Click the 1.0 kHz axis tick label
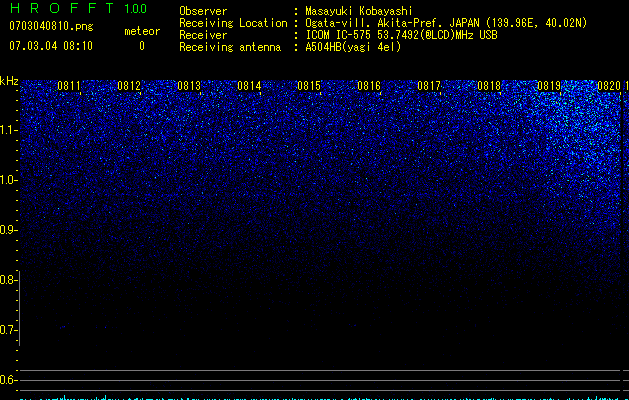The width and height of the screenshot is (629, 400). [x=8, y=180]
